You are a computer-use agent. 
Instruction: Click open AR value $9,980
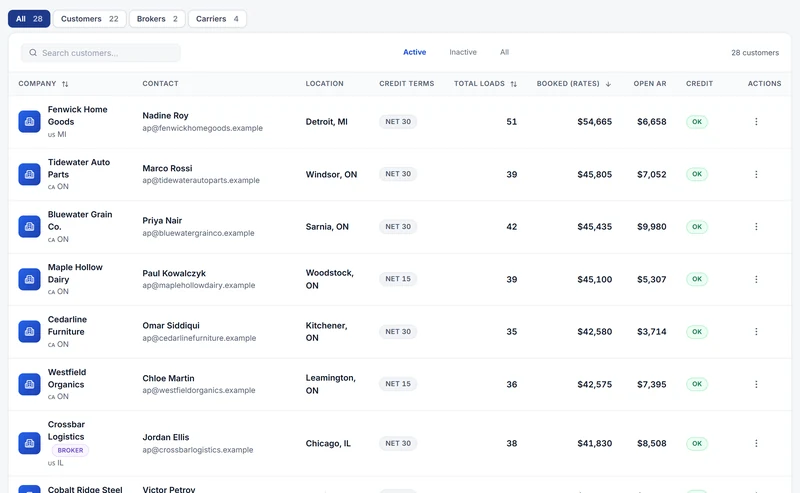652,227
